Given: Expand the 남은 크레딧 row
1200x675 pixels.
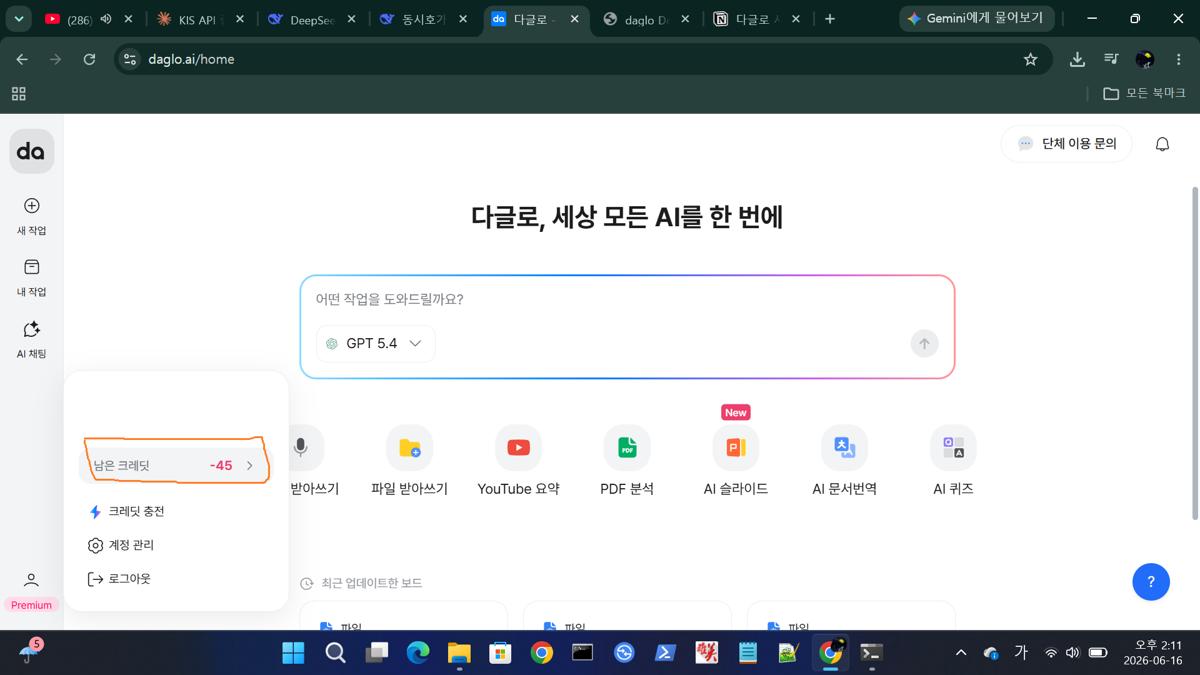Looking at the screenshot, I should tap(174, 465).
